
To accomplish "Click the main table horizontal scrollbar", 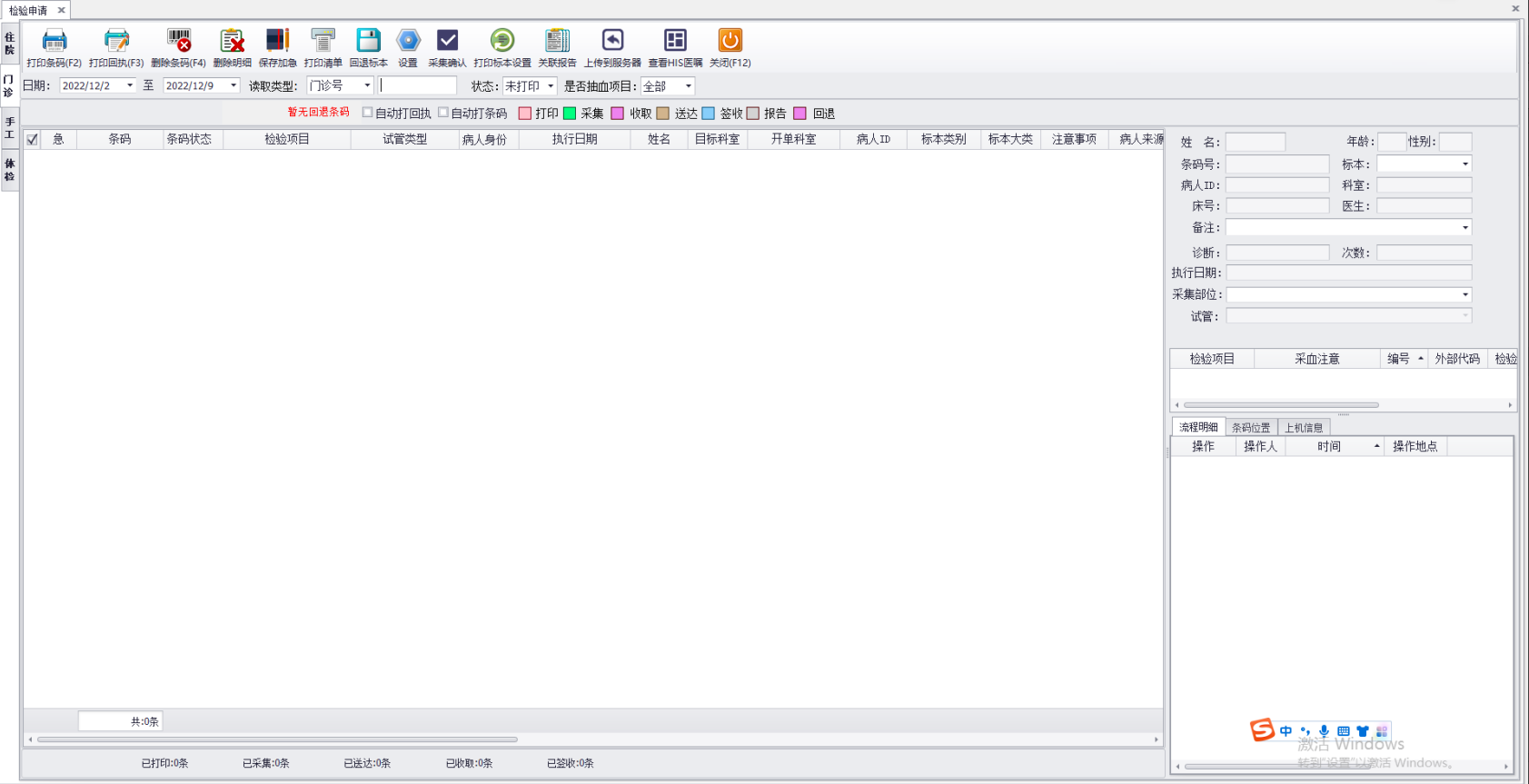I will [x=277, y=739].
